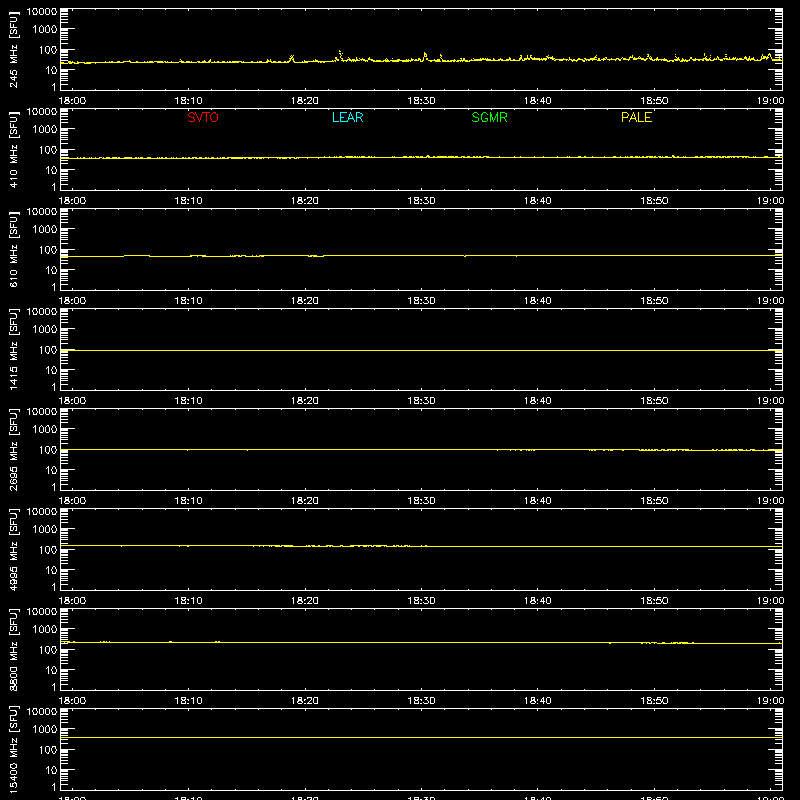Select the '1415 MHz [SFU]' axis title
Image resolution: width=800 pixels, height=800 pixels.
pyautogui.click(x=13, y=349)
